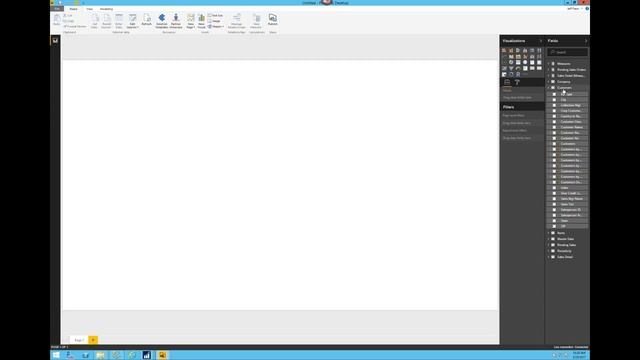
Task: Tick the Sales Terr field checkbox
Action: tap(554, 204)
